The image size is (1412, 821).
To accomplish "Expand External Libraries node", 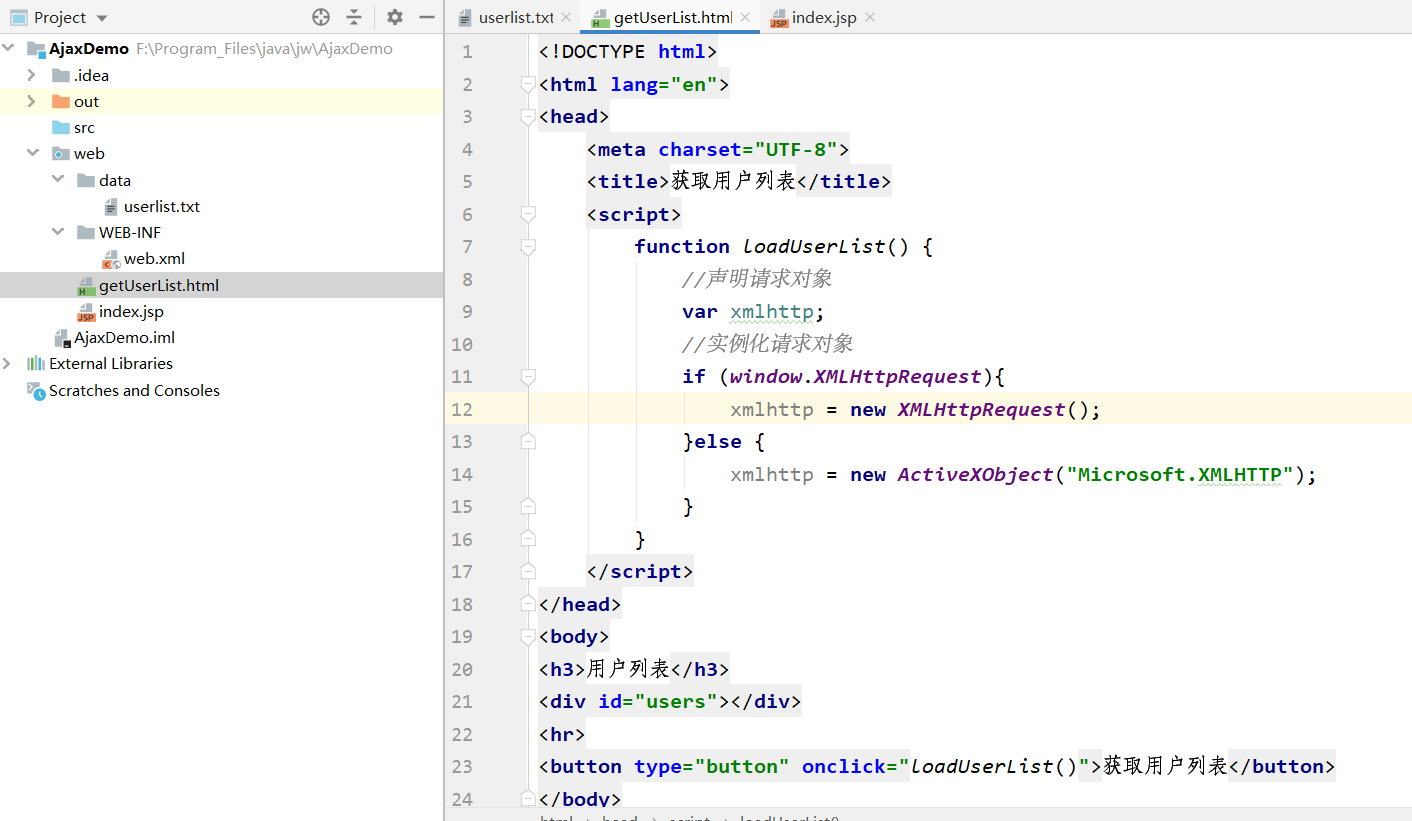I will [x=8, y=363].
